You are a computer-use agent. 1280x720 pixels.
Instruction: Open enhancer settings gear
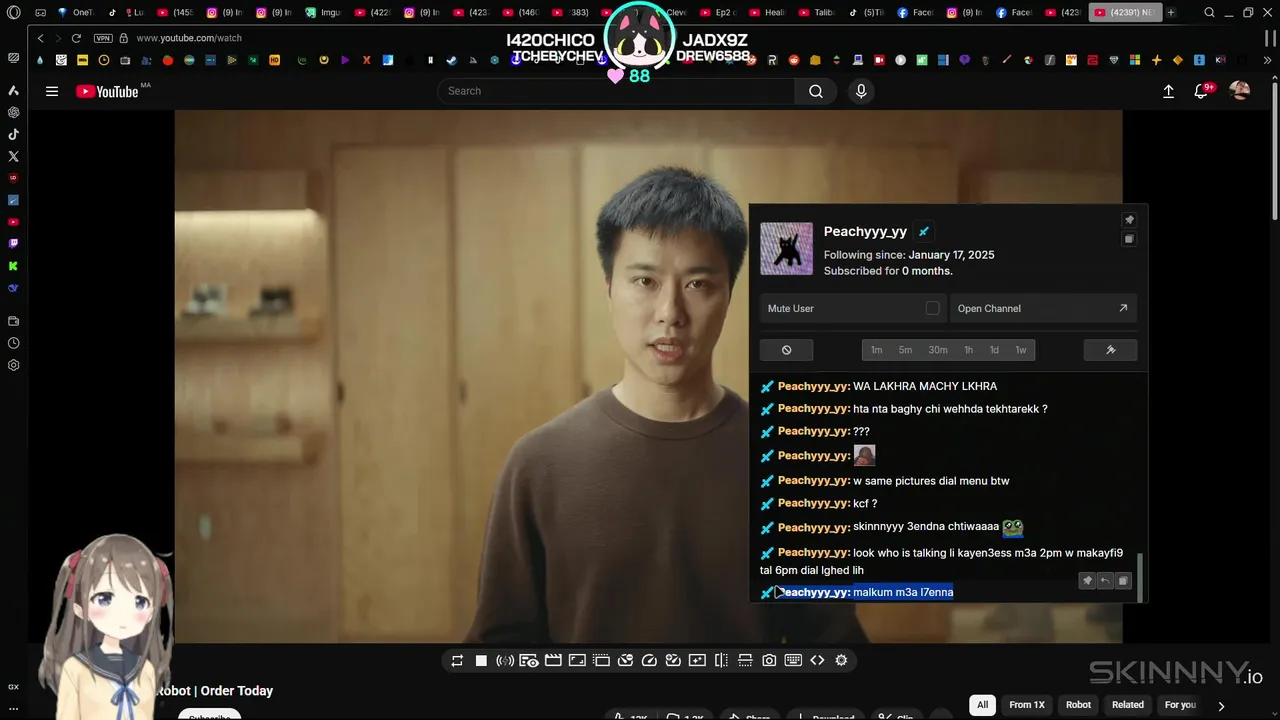(841, 660)
